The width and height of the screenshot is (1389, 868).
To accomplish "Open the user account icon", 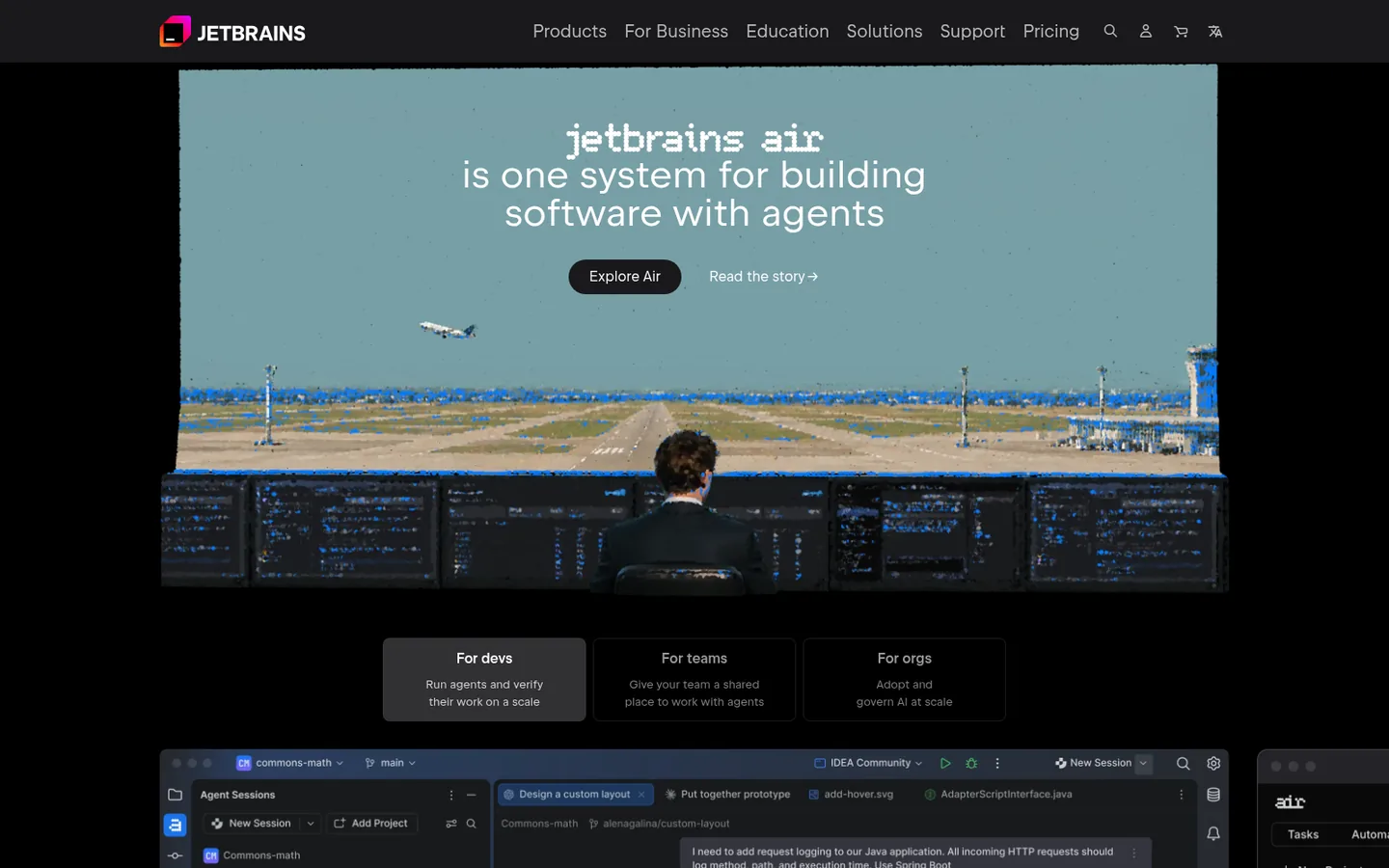I will tap(1146, 31).
